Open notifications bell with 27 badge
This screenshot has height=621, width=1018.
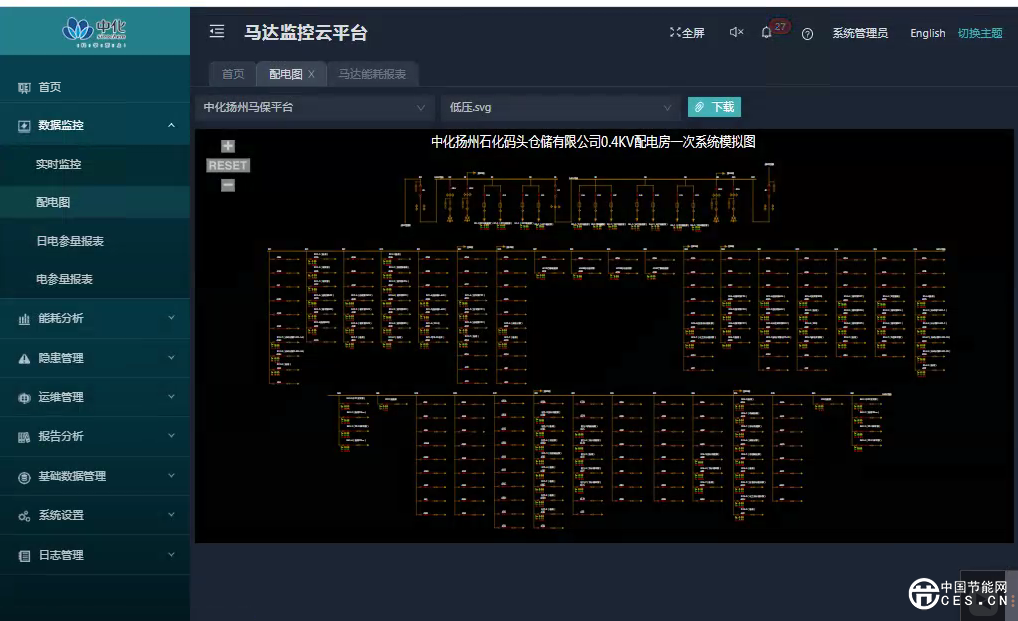767,32
